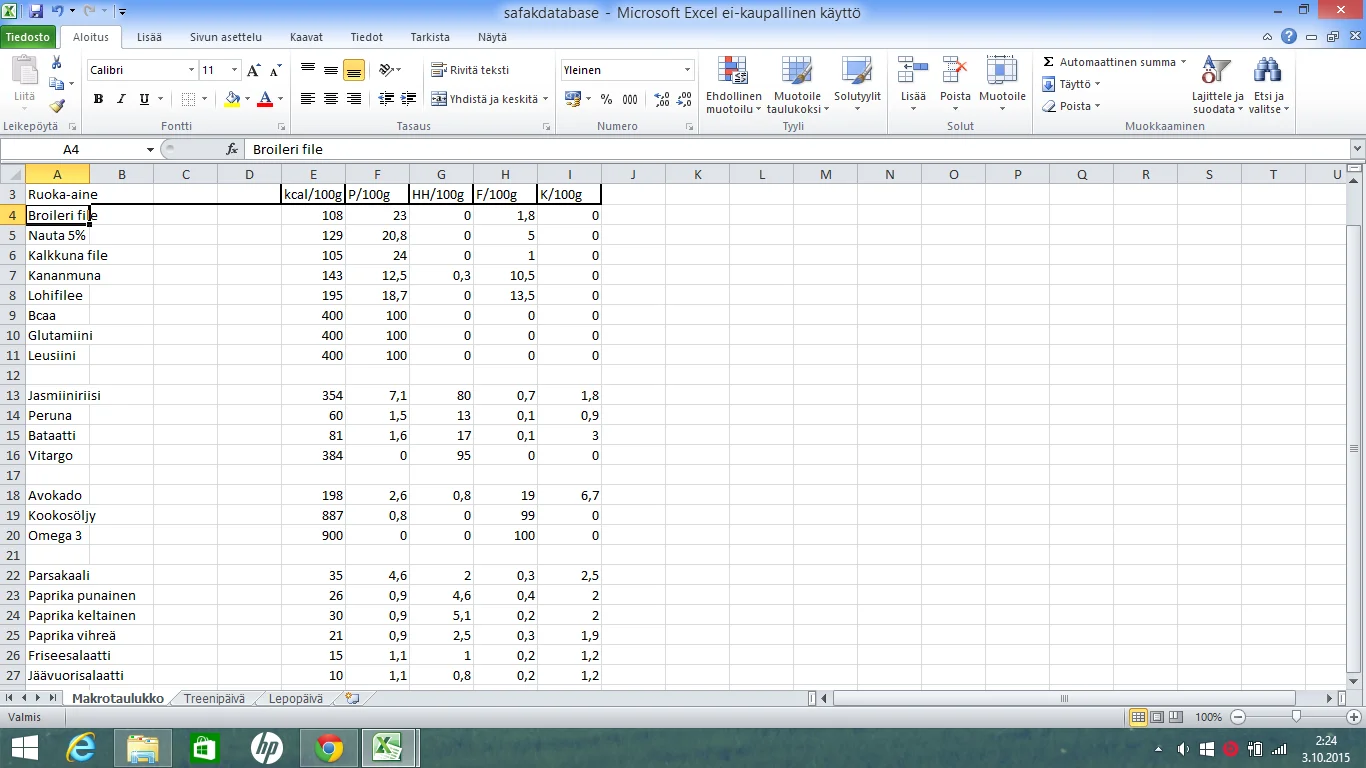The width and height of the screenshot is (1366, 768).
Task: Click the zoom slider handle
Action: 1296,717
